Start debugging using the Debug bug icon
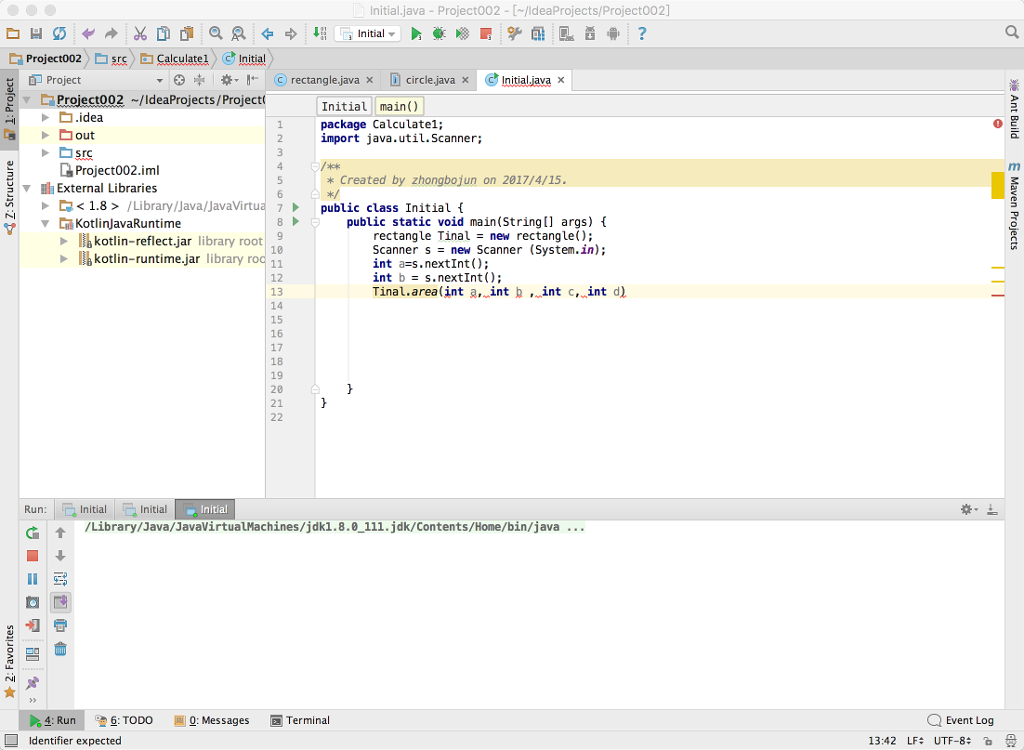Screen dimensions: 1024x750 click(438, 33)
